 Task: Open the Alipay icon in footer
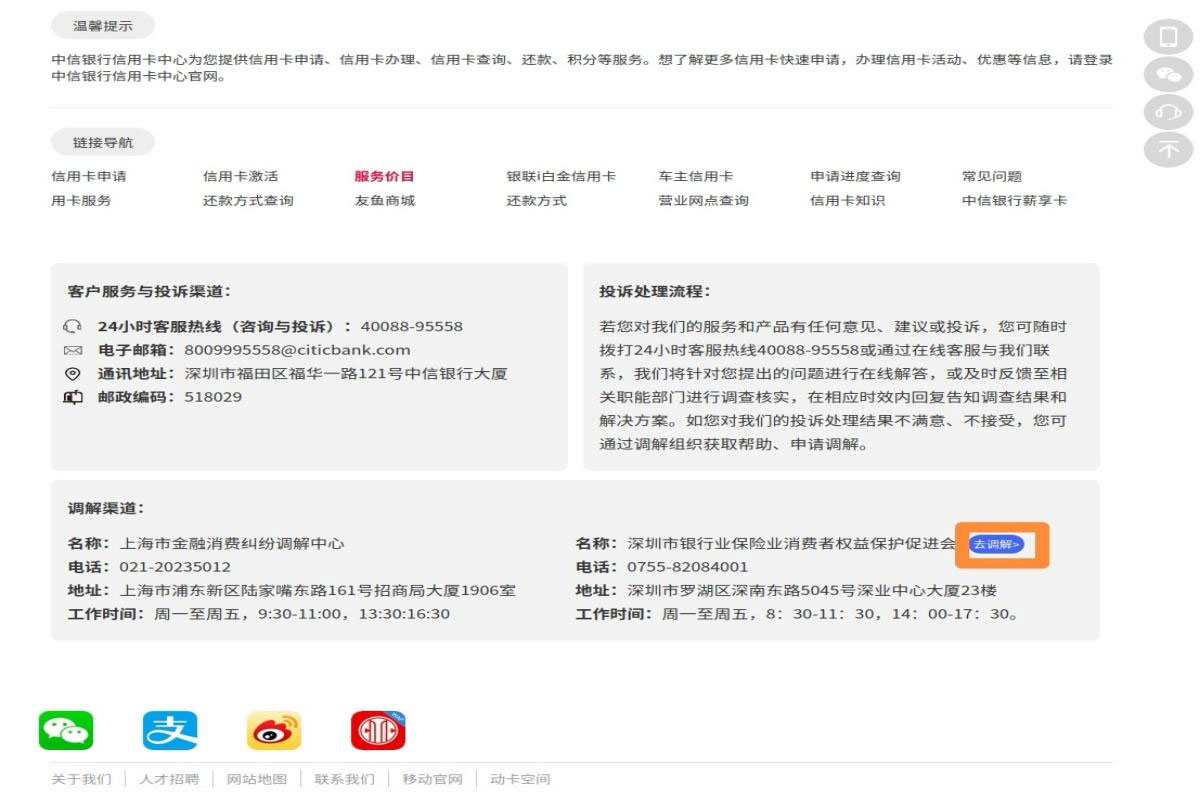(170, 731)
